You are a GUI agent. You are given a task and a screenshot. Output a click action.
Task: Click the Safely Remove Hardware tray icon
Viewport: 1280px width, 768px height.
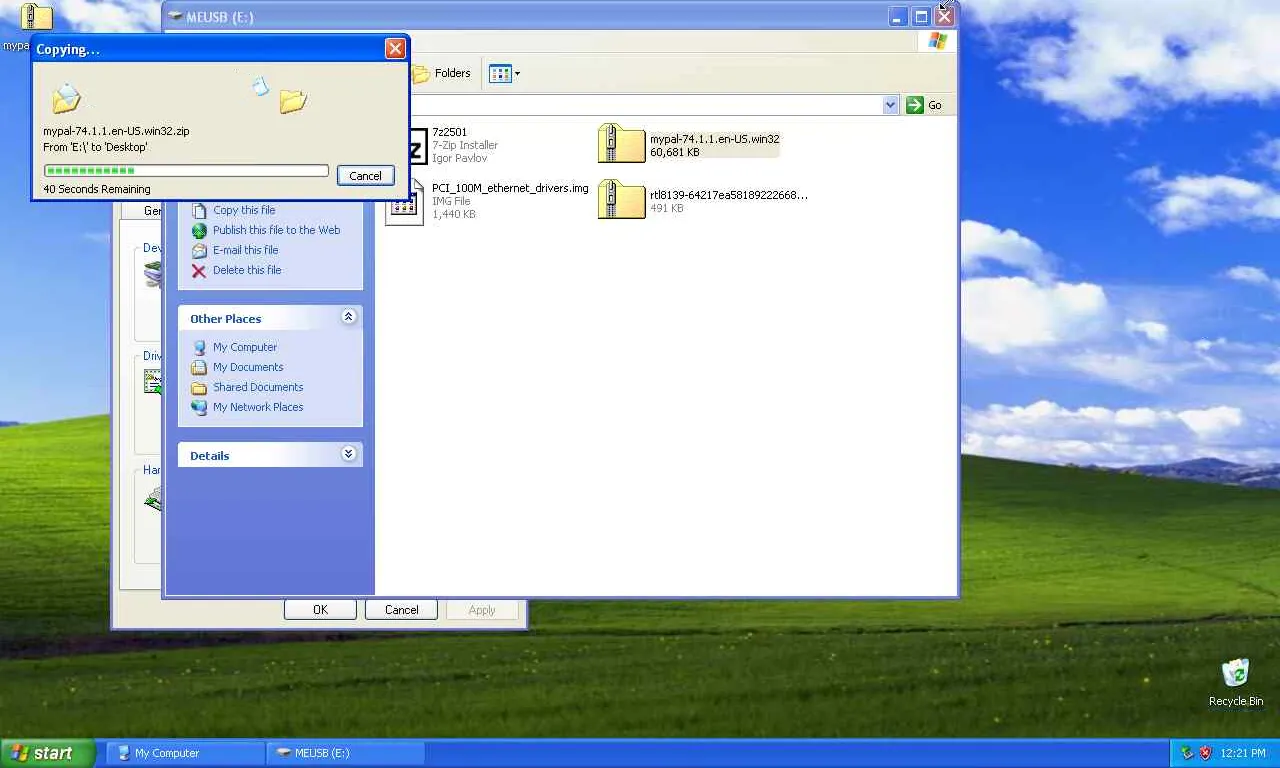[1187, 753]
